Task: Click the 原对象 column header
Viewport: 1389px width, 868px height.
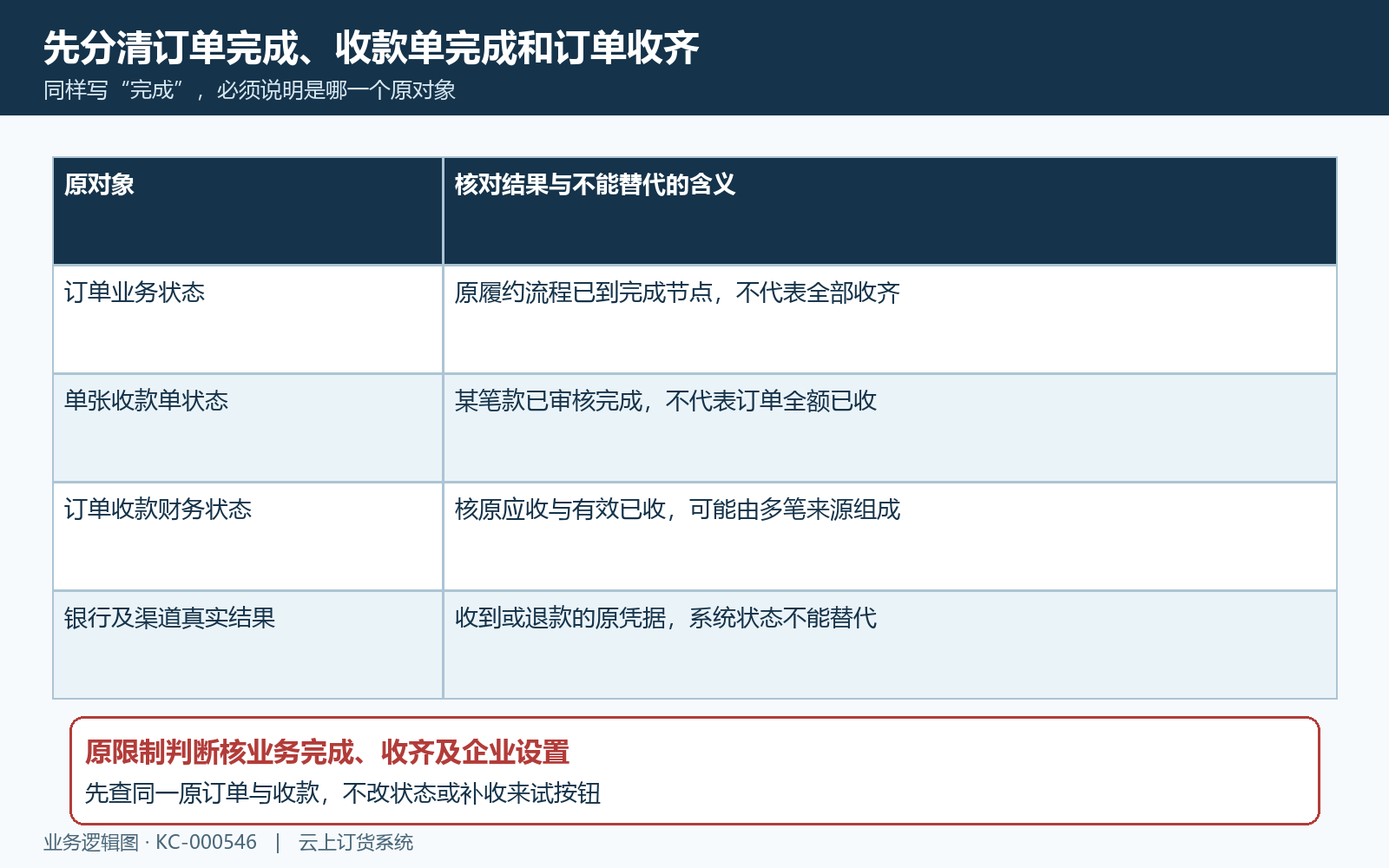Action: (x=248, y=211)
